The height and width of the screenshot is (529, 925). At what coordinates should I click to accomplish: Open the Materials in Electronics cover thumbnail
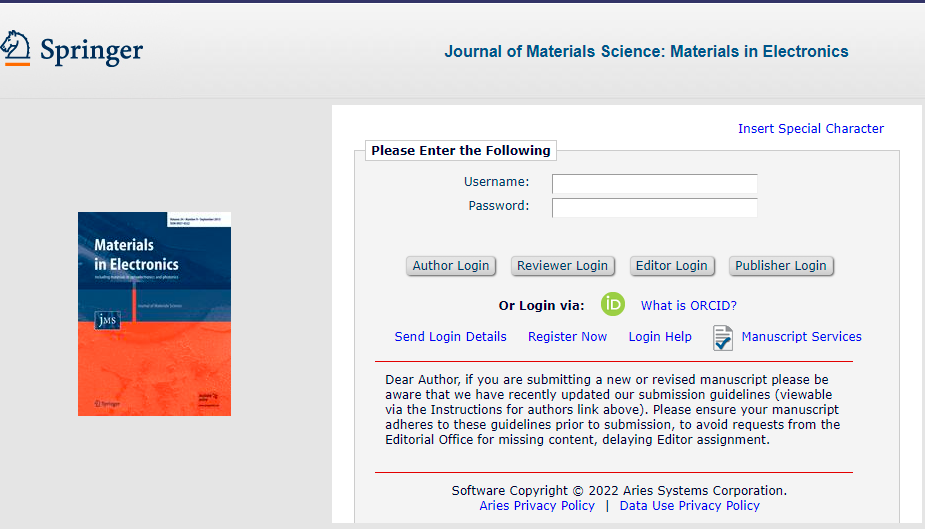154,313
